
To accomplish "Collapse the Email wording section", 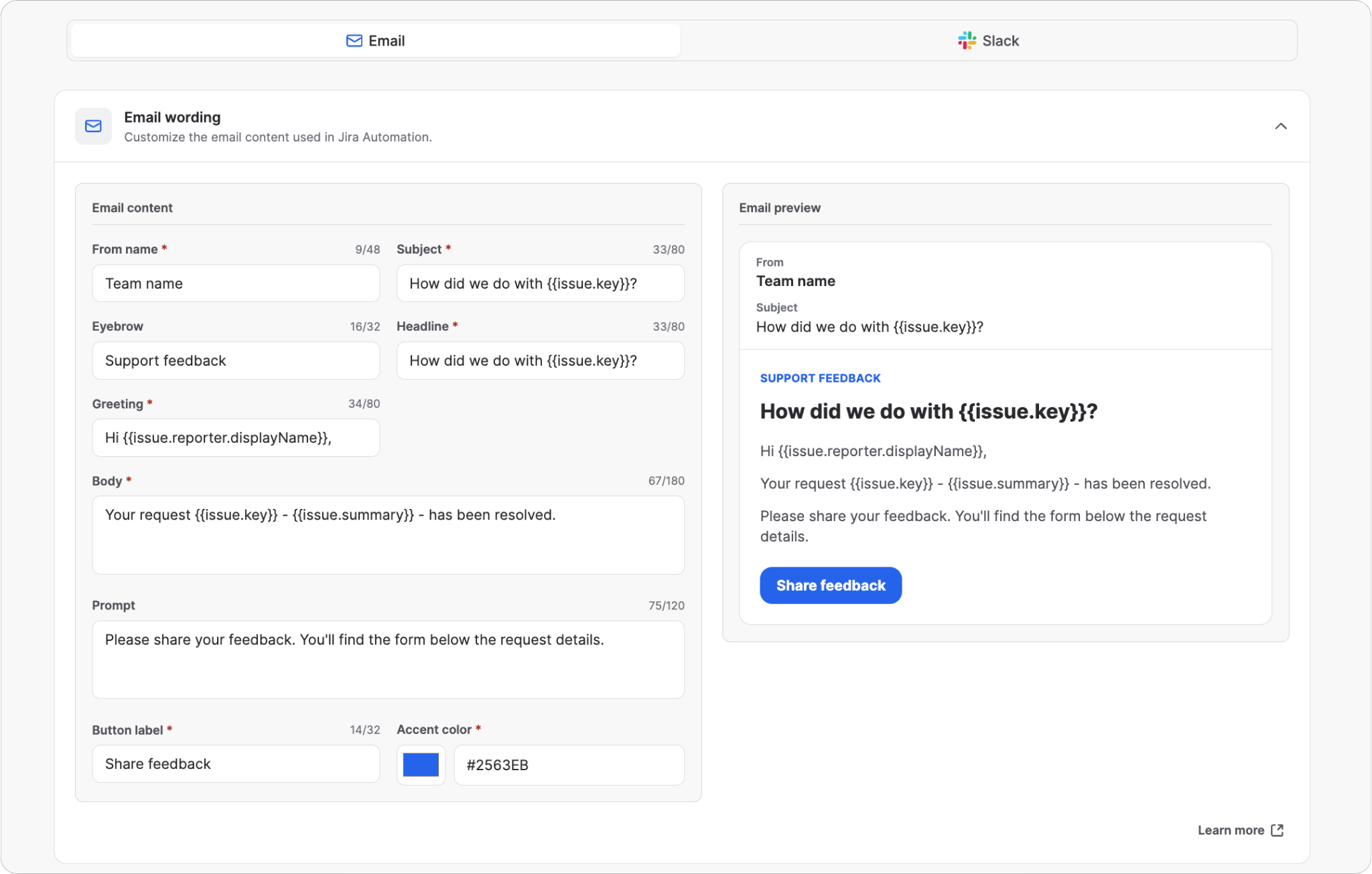I will [x=1280, y=126].
